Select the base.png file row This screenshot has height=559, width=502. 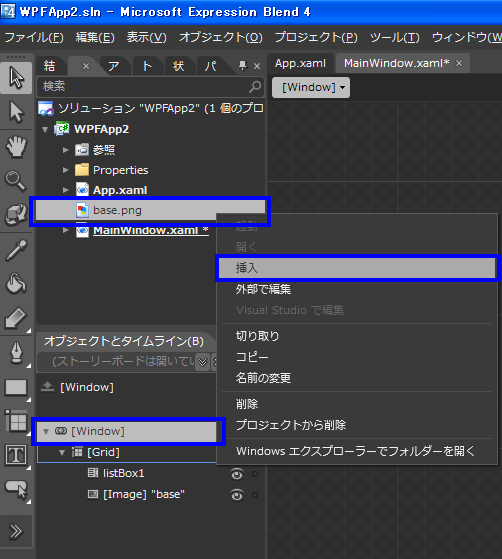coord(150,210)
